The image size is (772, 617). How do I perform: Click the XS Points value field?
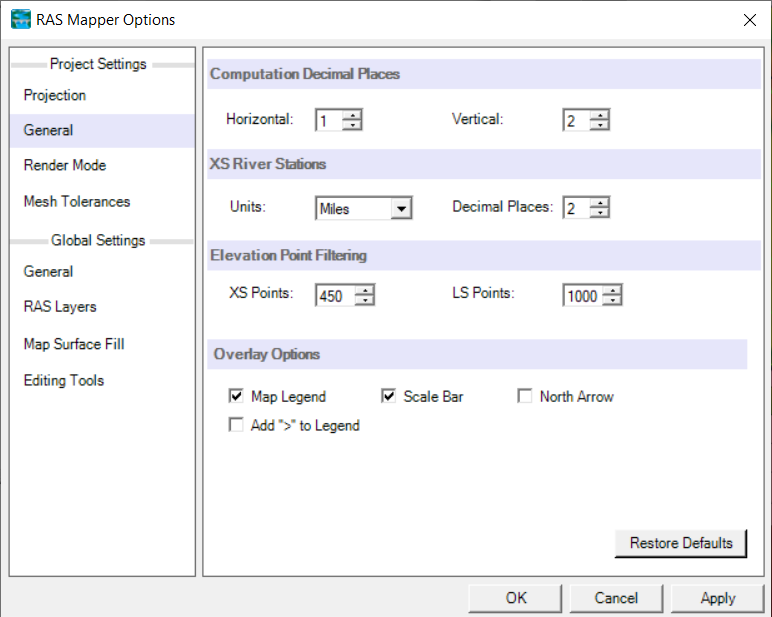335,295
